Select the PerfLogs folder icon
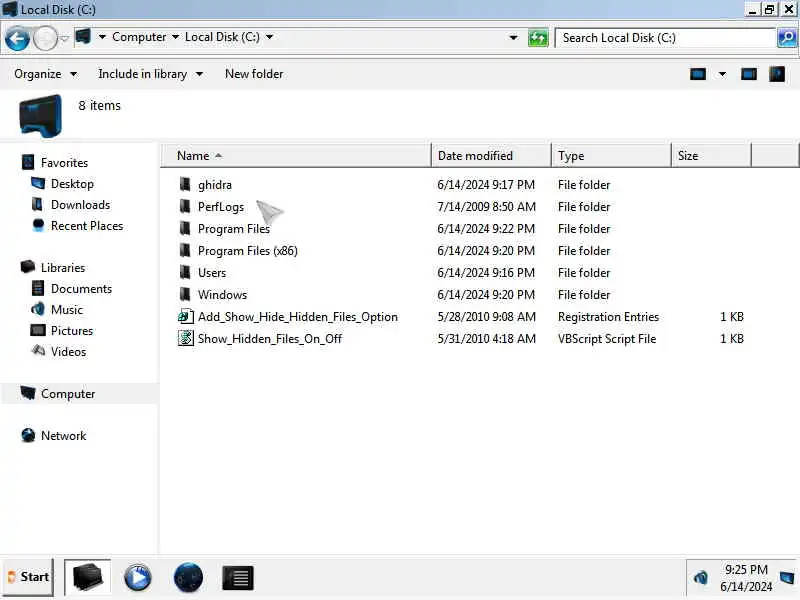Image resolution: width=800 pixels, height=600 pixels. (x=185, y=206)
